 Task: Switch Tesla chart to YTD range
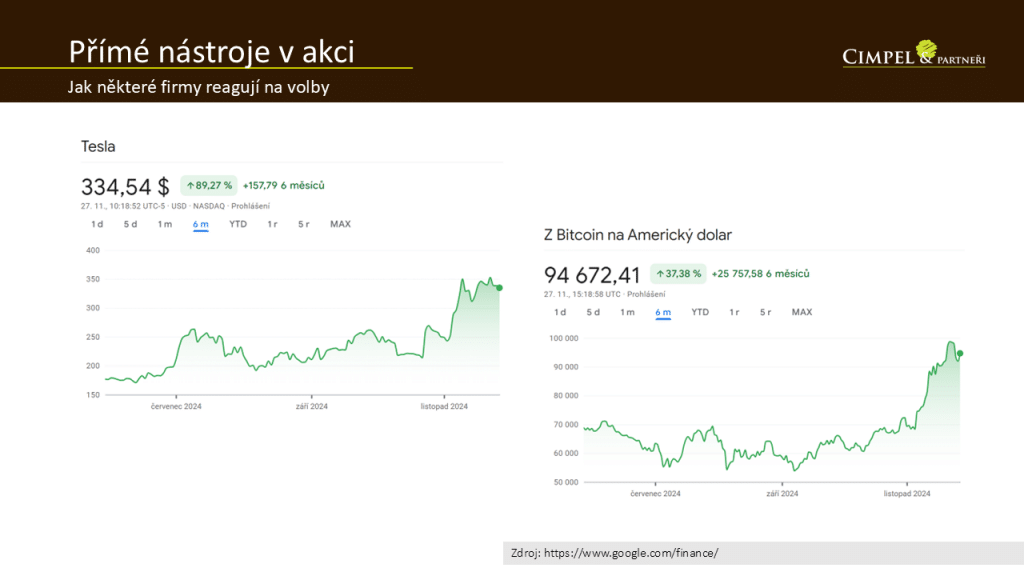point(237,224)
